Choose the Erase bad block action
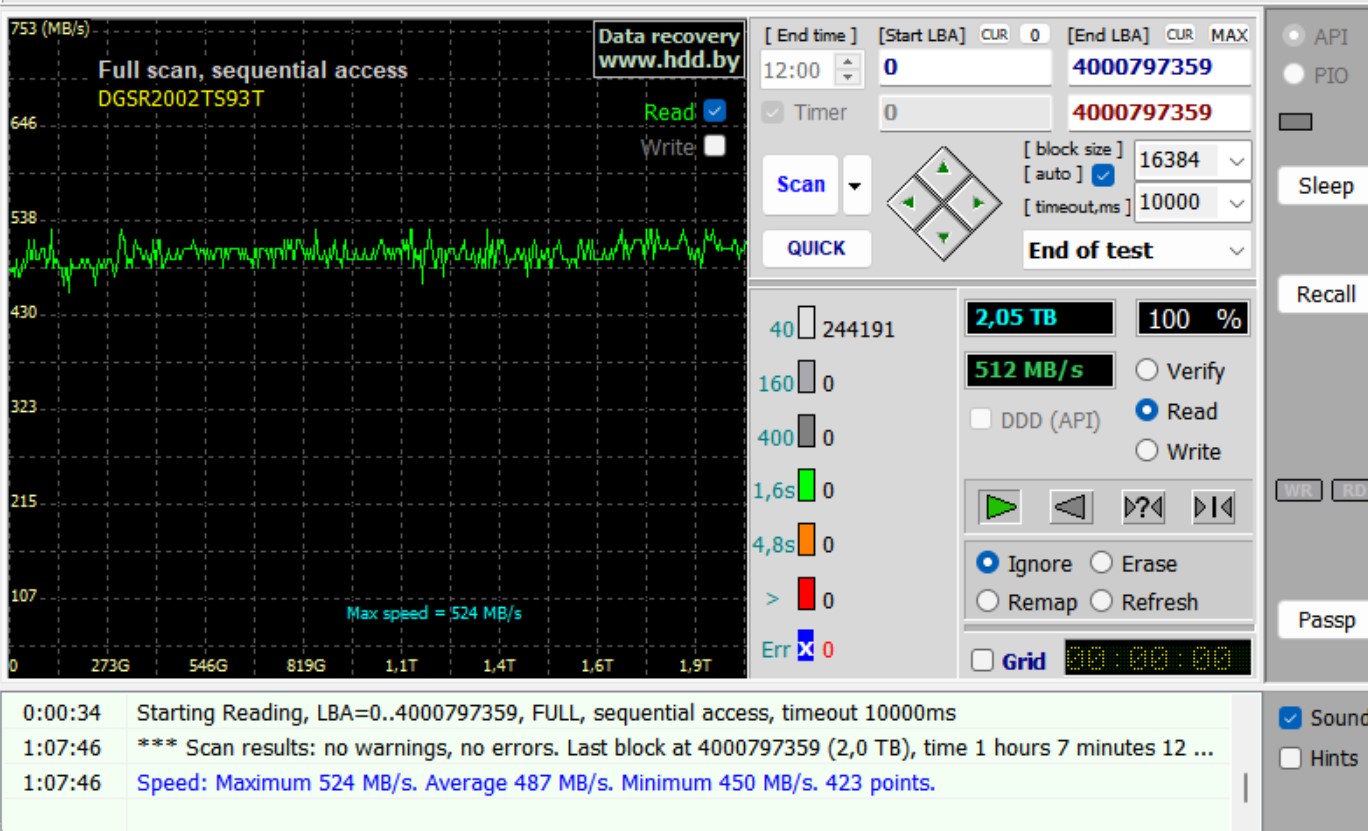Viewport: 1368px width, 831px height. click(x=1102, y=563)
